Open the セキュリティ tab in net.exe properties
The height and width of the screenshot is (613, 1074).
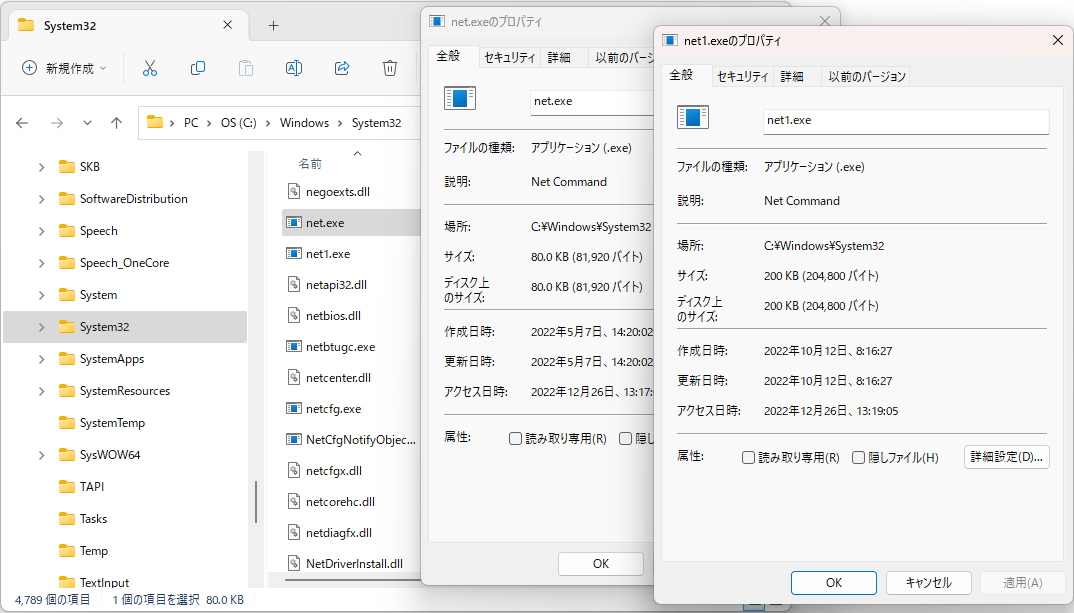point(510,57)
